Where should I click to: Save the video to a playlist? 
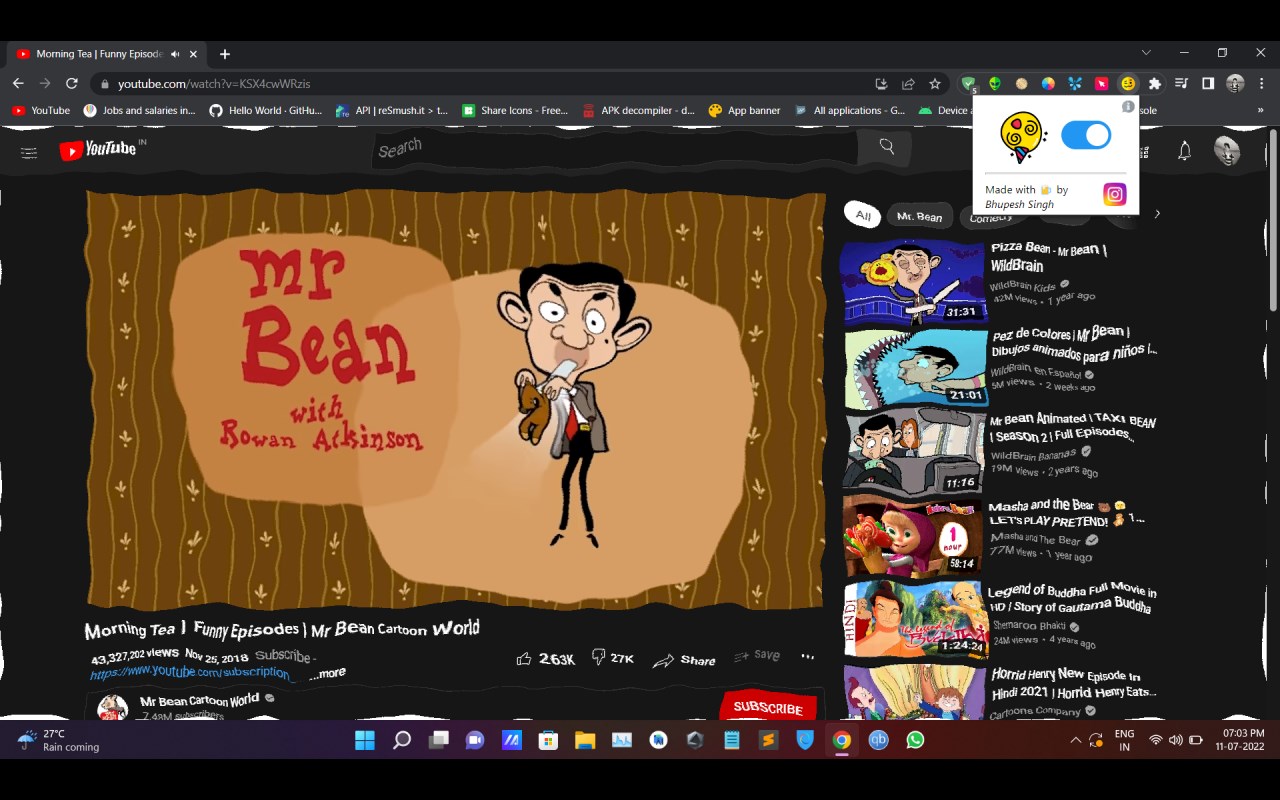tap(757, 656)
